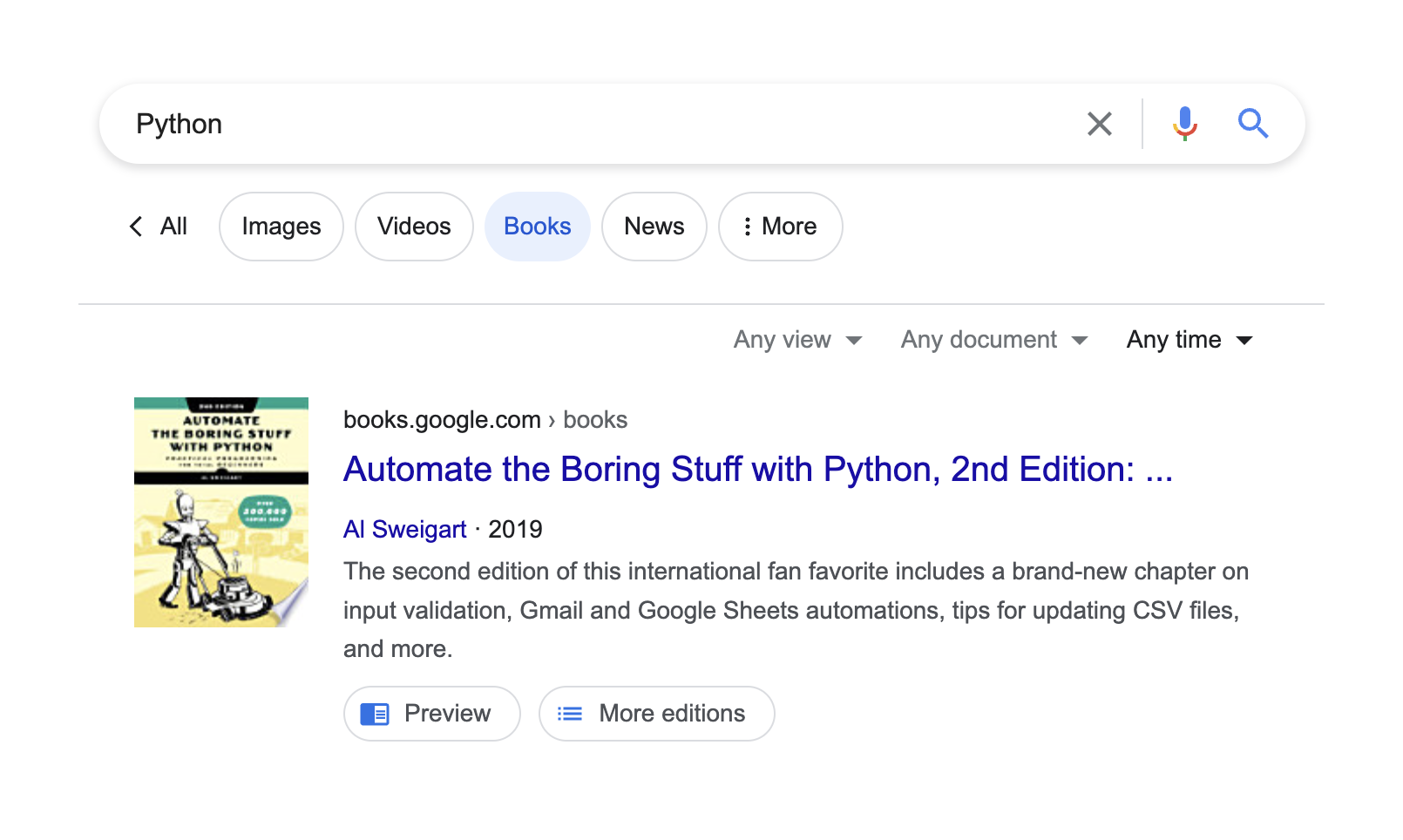Open the book Preview button

click(431, 714)
